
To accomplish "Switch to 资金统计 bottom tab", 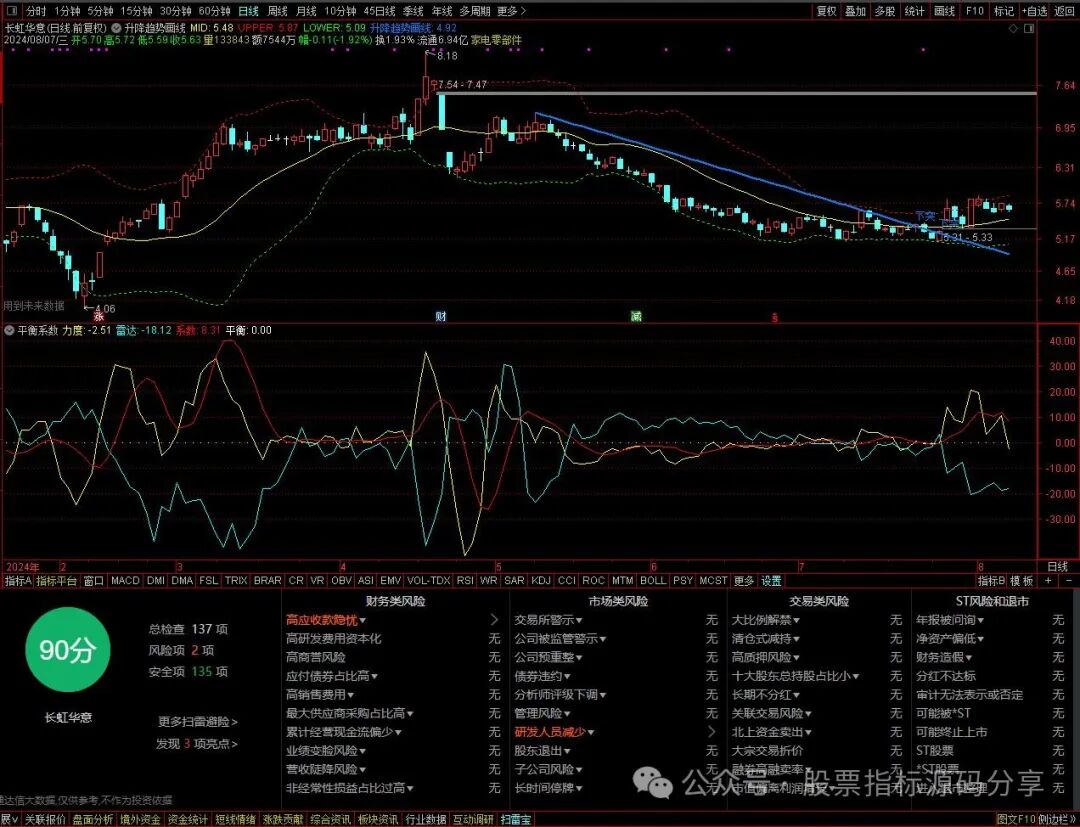I will (188, 819).
